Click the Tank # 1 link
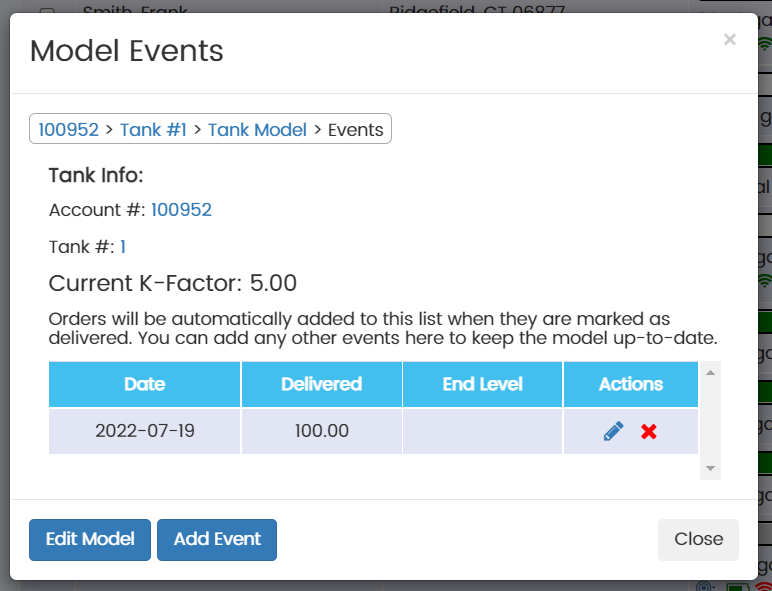 (x=123, y=247)
